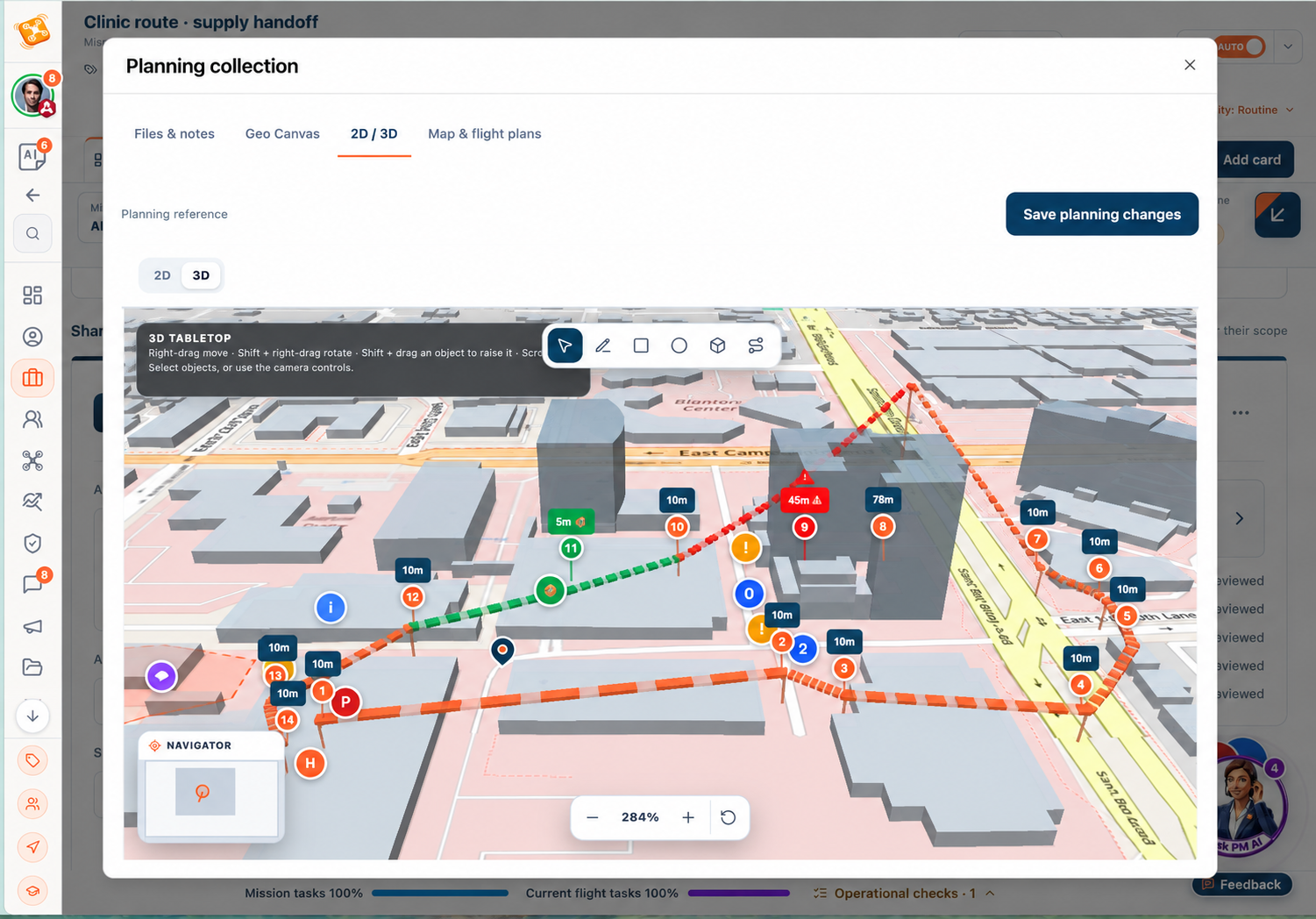Click Save planning changes
The width and height of the screenshot is (1316, 919).
point(1102,214)
